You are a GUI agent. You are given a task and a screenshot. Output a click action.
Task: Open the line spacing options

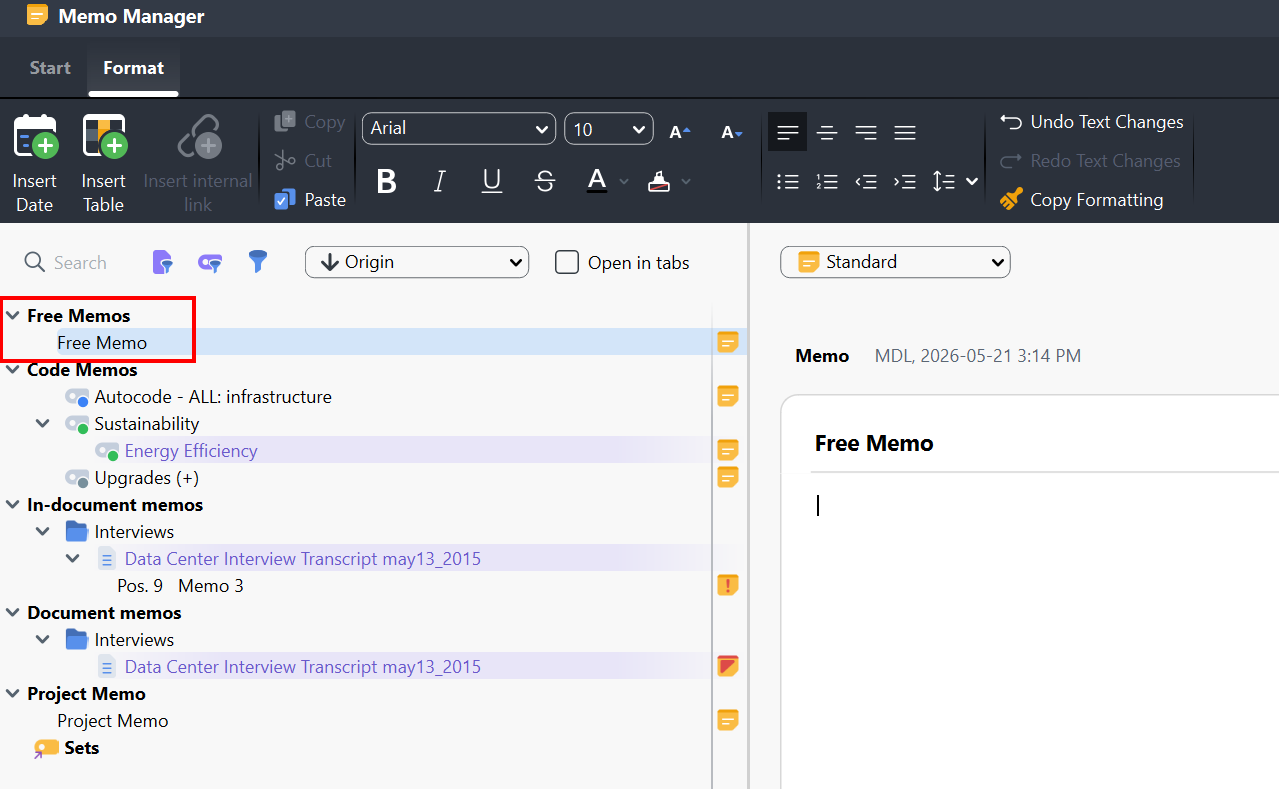point(954,181)
